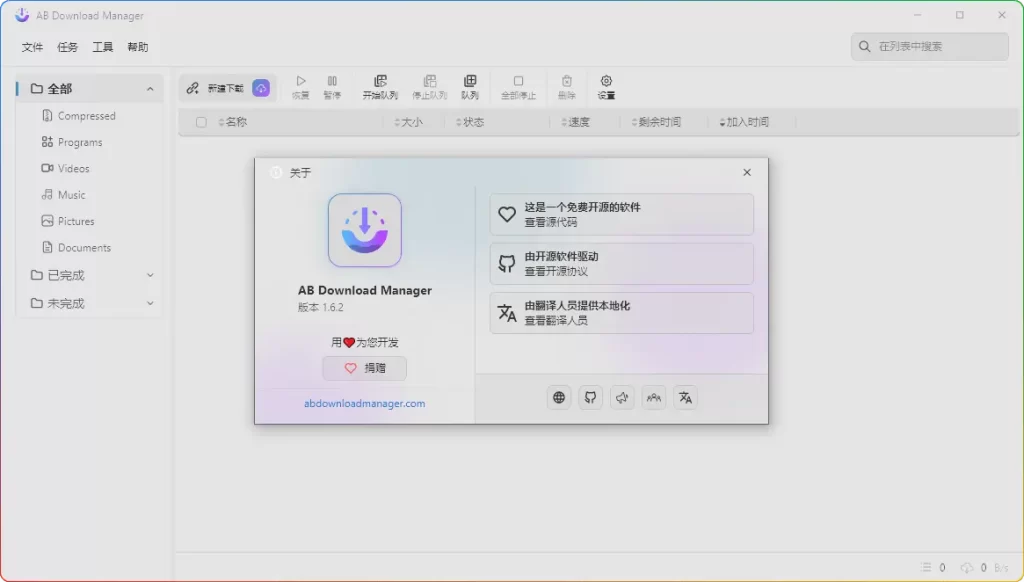Click 由开源软件驱动 licenses card

coord(622,264)
